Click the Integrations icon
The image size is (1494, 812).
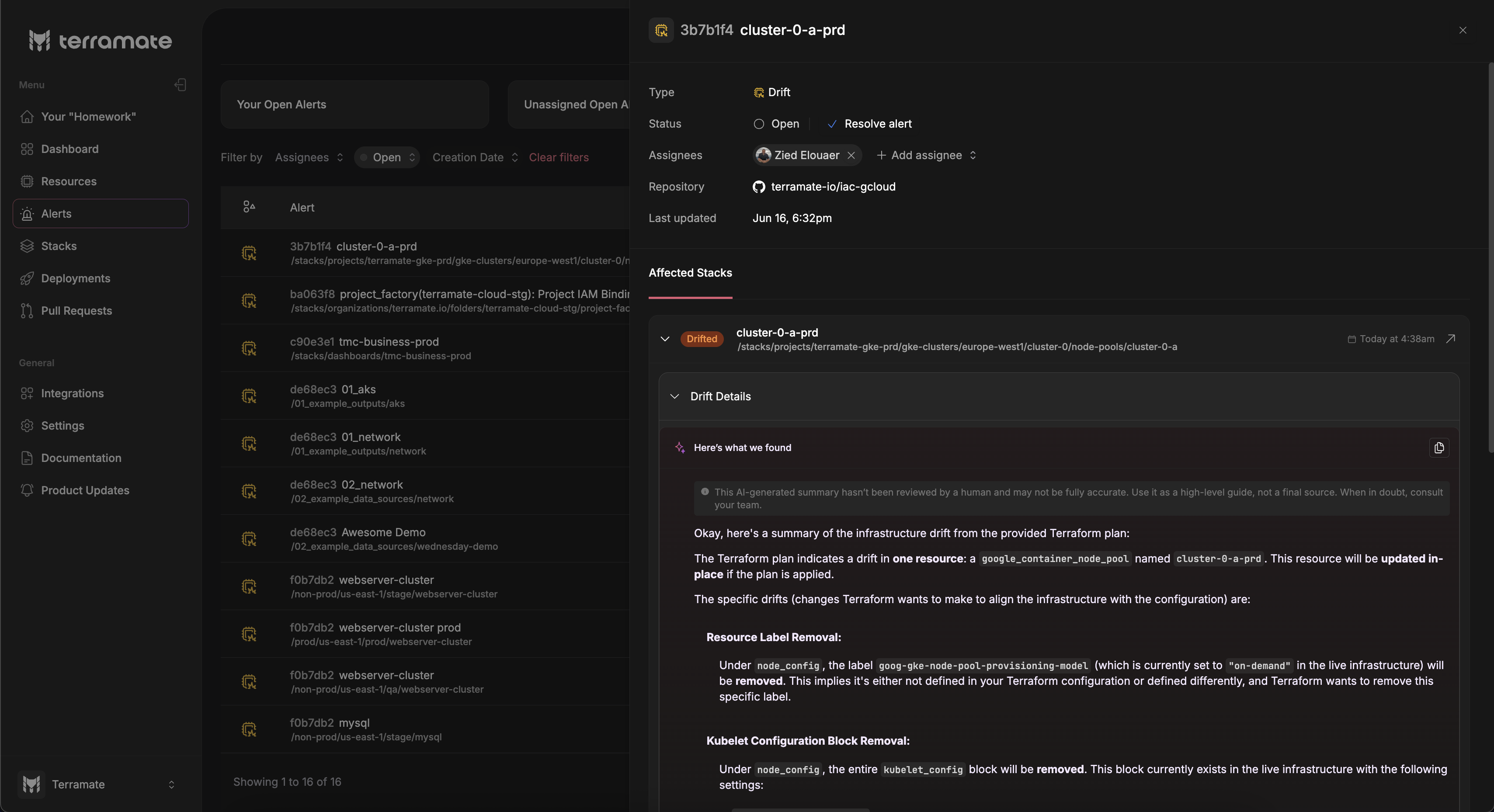(27, 393)
